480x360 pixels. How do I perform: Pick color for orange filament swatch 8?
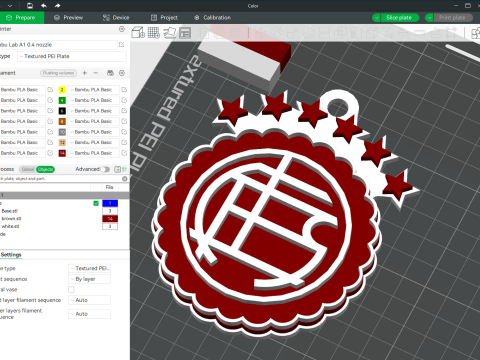pyautogui.click(x=62, y=121)
